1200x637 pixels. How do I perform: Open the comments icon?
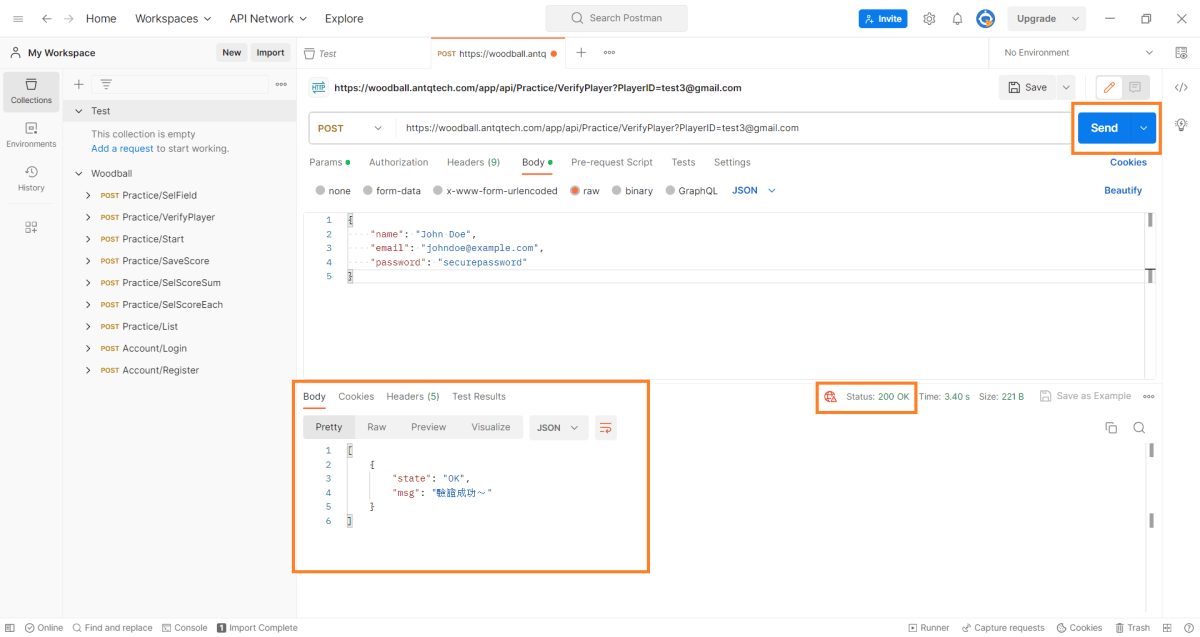tap(1135, 87)
